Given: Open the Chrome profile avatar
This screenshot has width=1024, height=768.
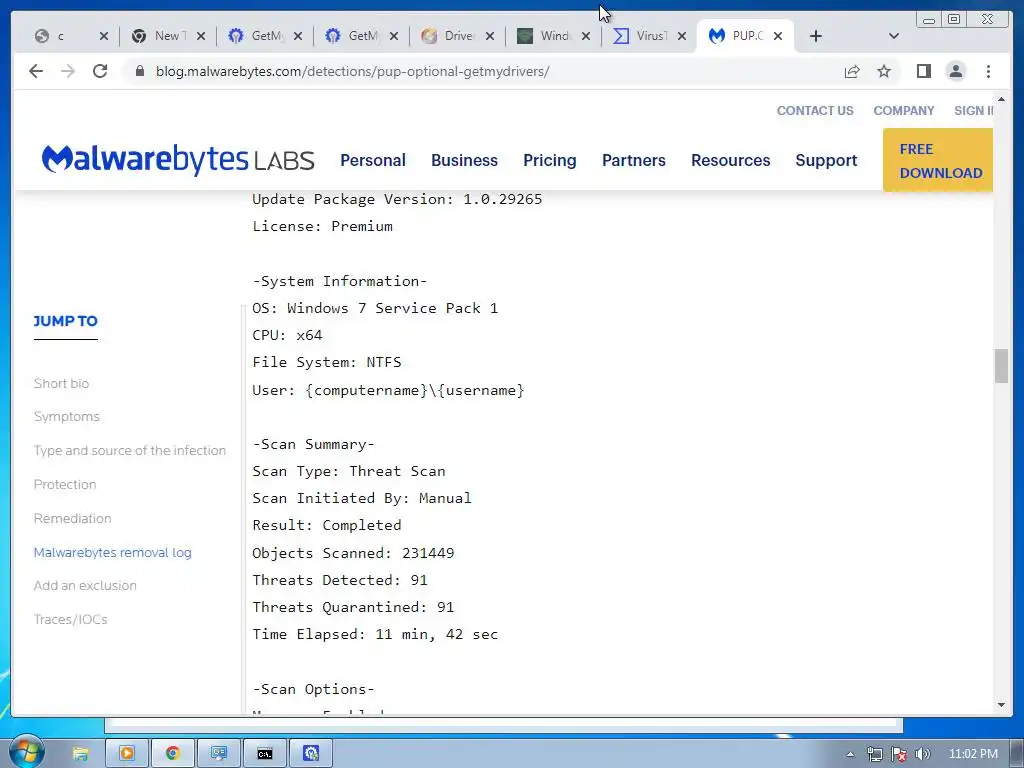Looking at the screenshot, I should point(955,71).
